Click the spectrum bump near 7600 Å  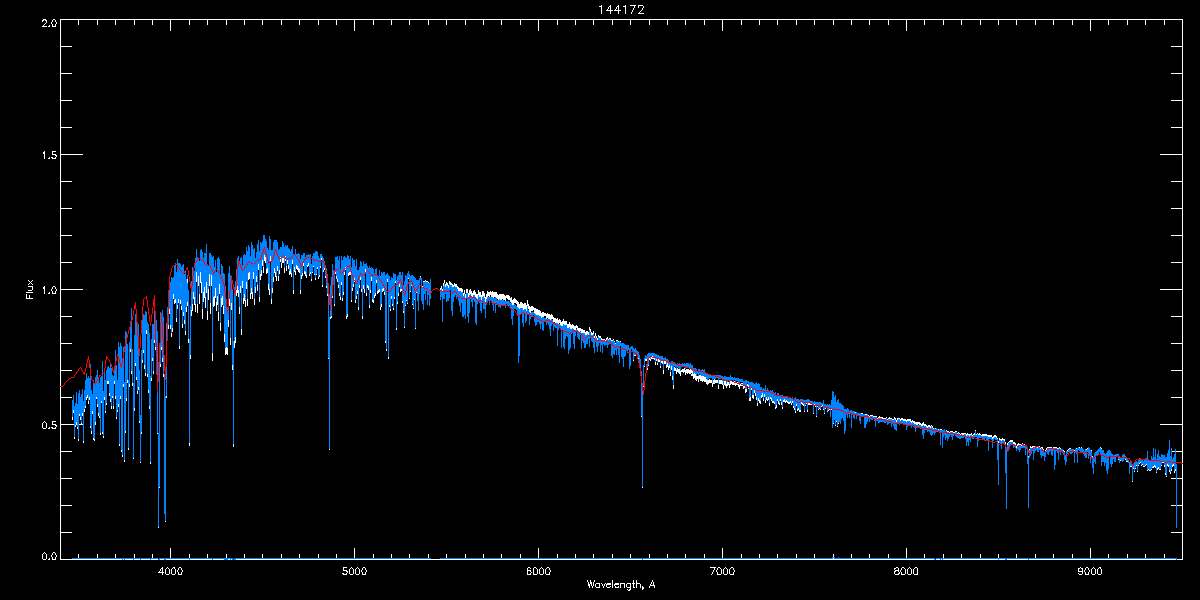[x=836, y=400]
